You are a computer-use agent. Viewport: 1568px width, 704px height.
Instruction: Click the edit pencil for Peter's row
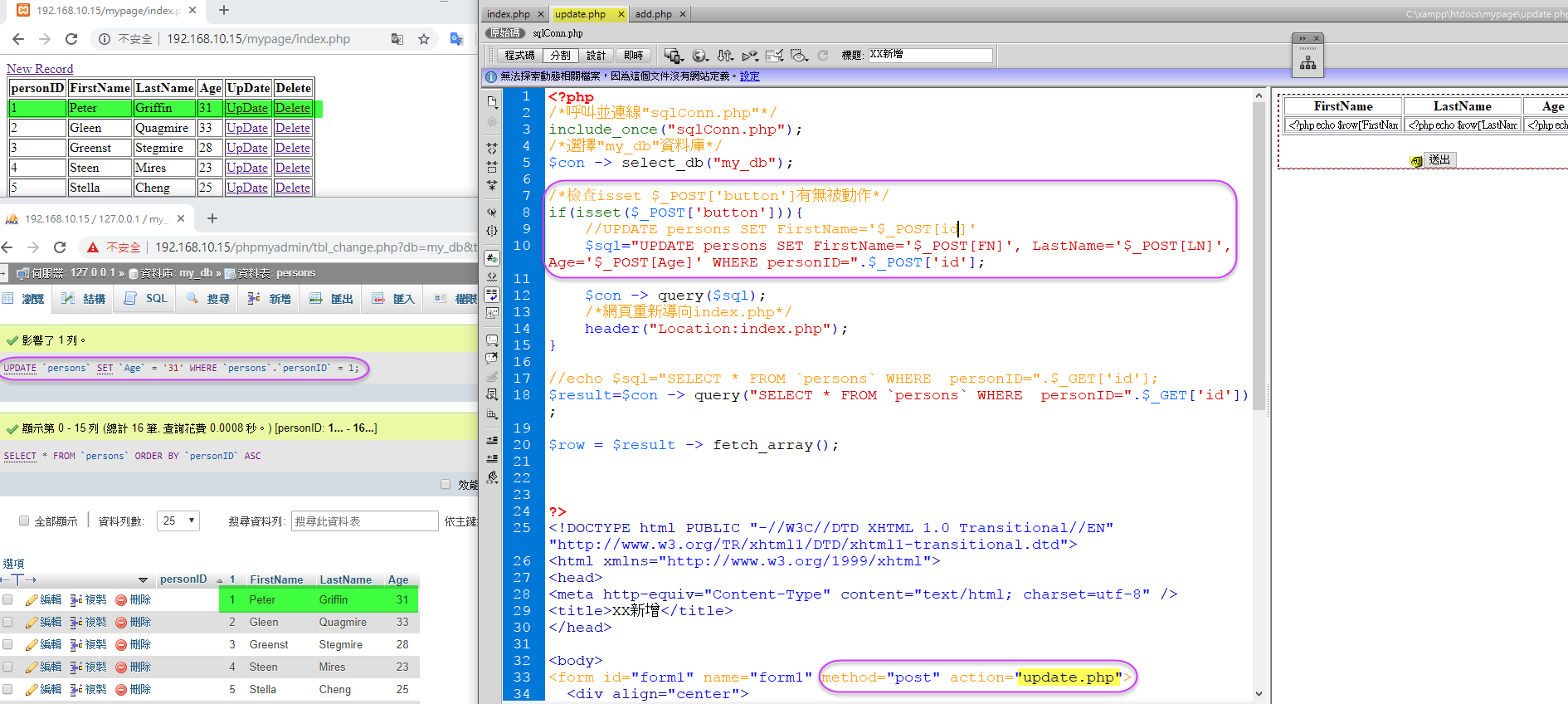tap(32, 600)
